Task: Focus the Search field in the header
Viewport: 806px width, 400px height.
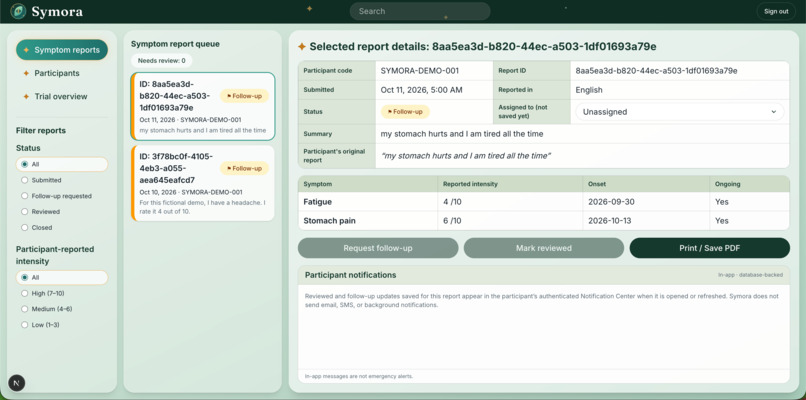Action: [x=420, y=11]
